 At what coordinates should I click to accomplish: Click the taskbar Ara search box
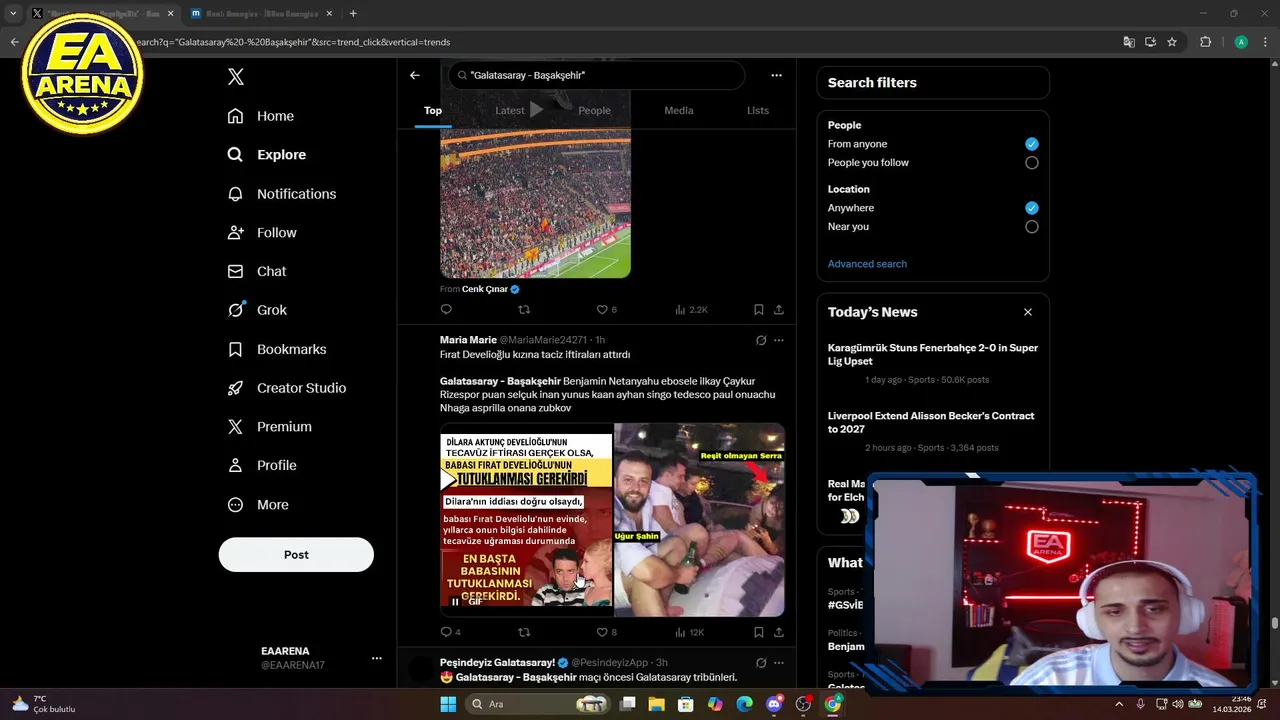[x=538, y=704]
